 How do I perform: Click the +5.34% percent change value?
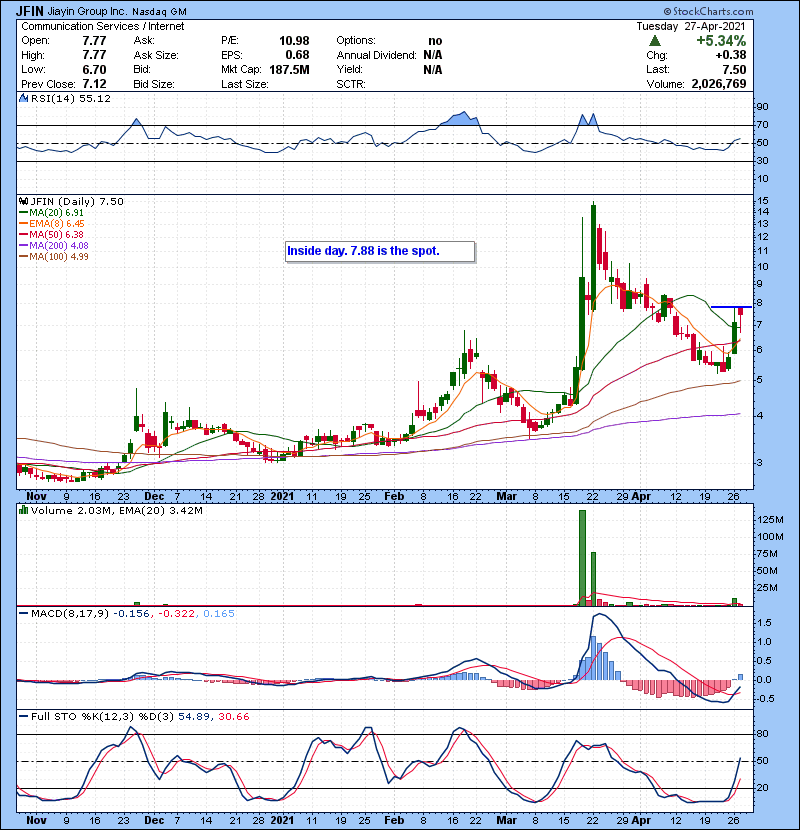[x=721, y=41]
